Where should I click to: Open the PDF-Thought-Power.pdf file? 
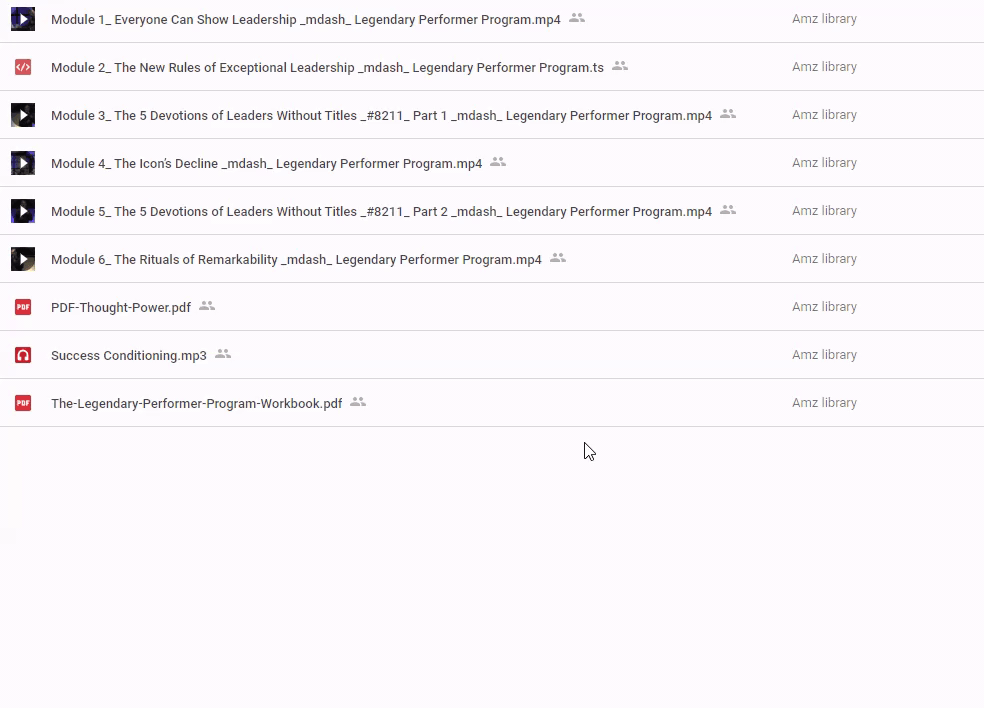tap(121, 308)
